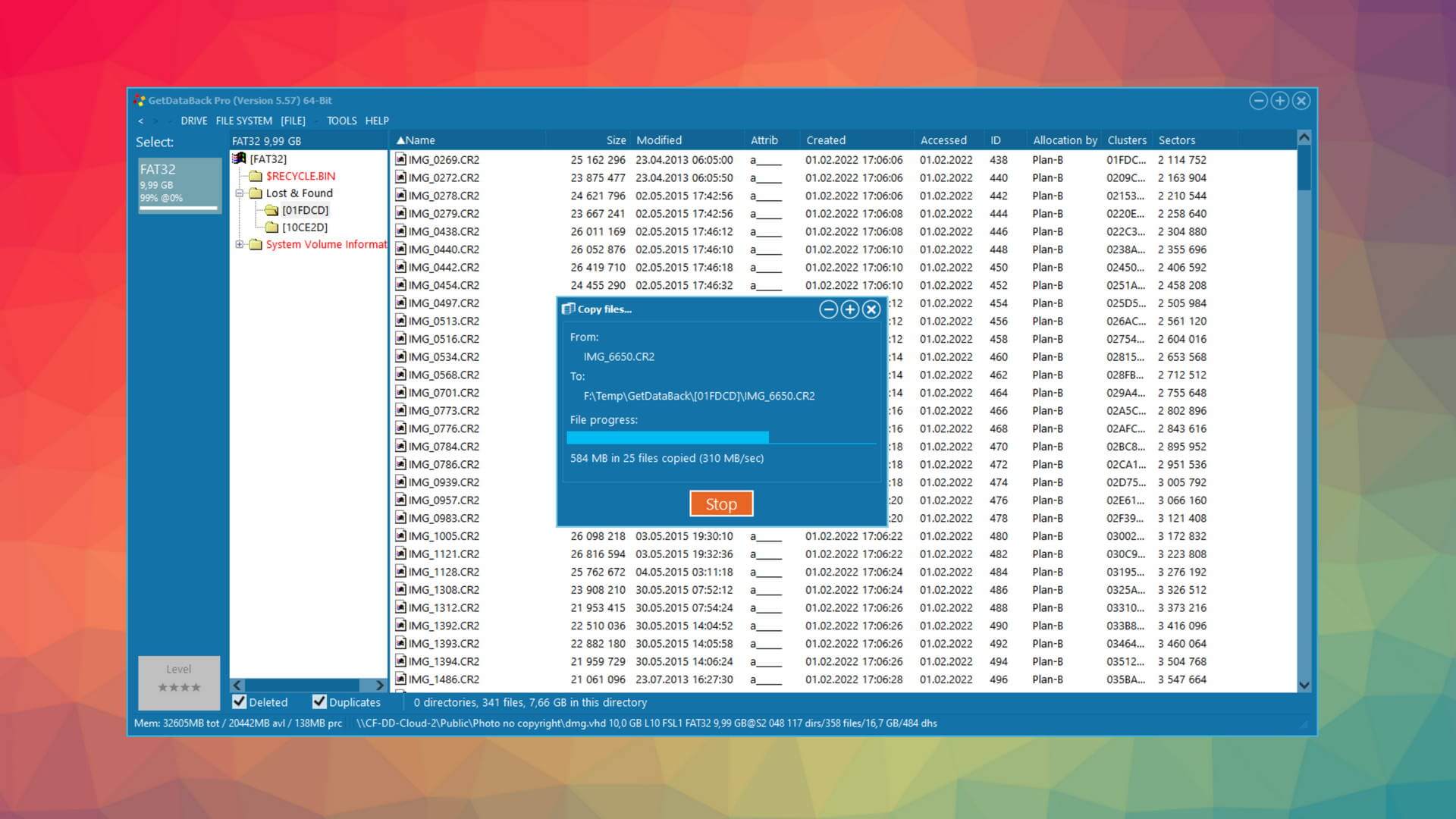1456x819 pixels.
Task: Open the HELP menu
Action: 377,121
